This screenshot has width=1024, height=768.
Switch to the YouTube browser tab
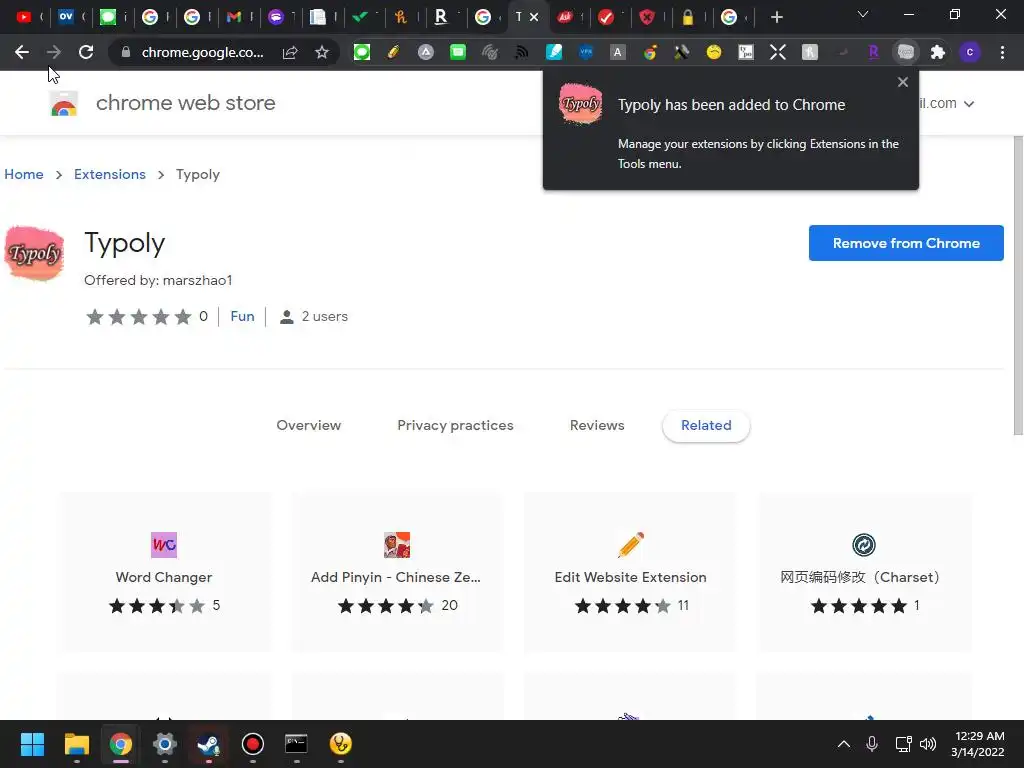(x=24, y=17)
